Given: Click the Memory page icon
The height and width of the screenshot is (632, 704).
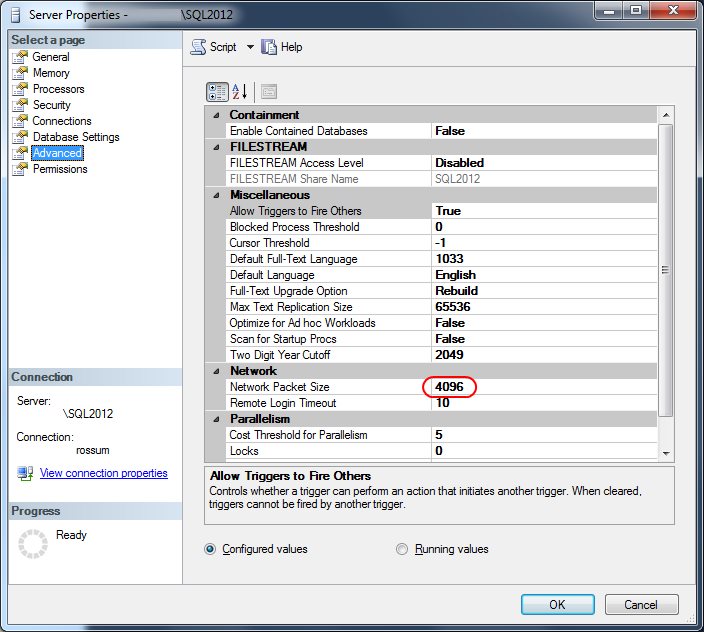Looking at the screenshot, I should pos(20,73).
